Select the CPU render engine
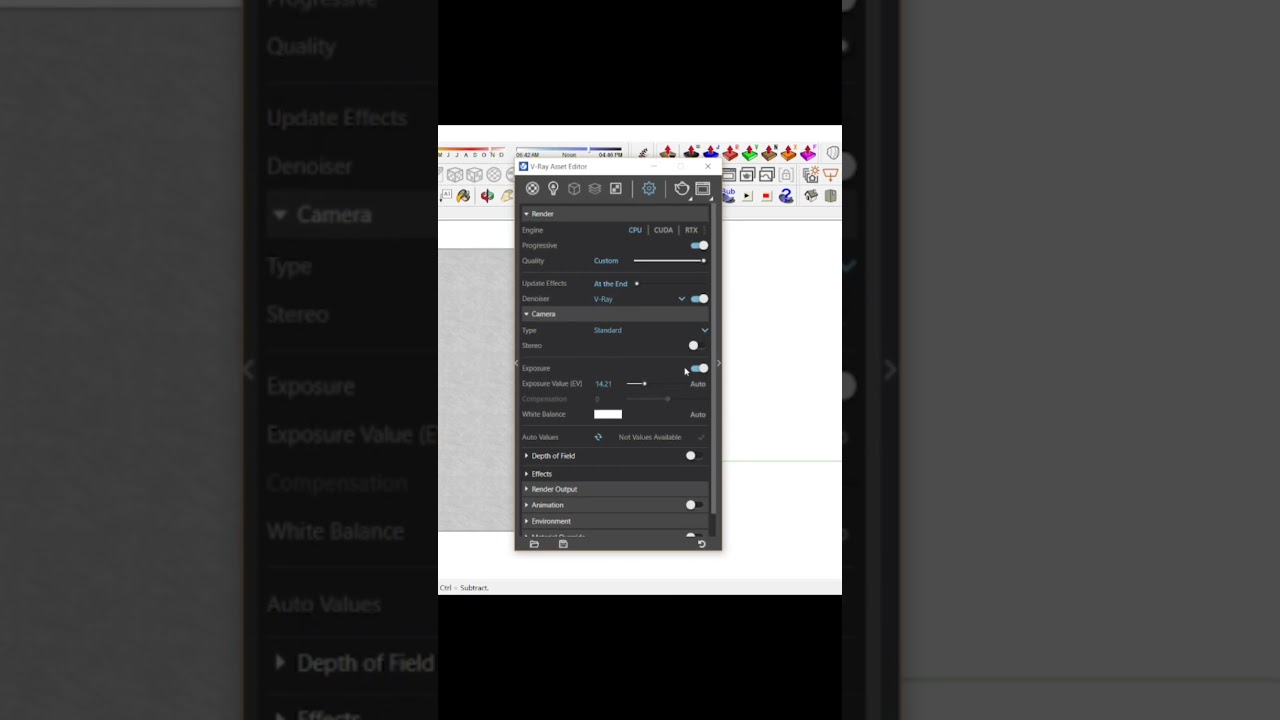1280x720 pixels. (635, 230)
